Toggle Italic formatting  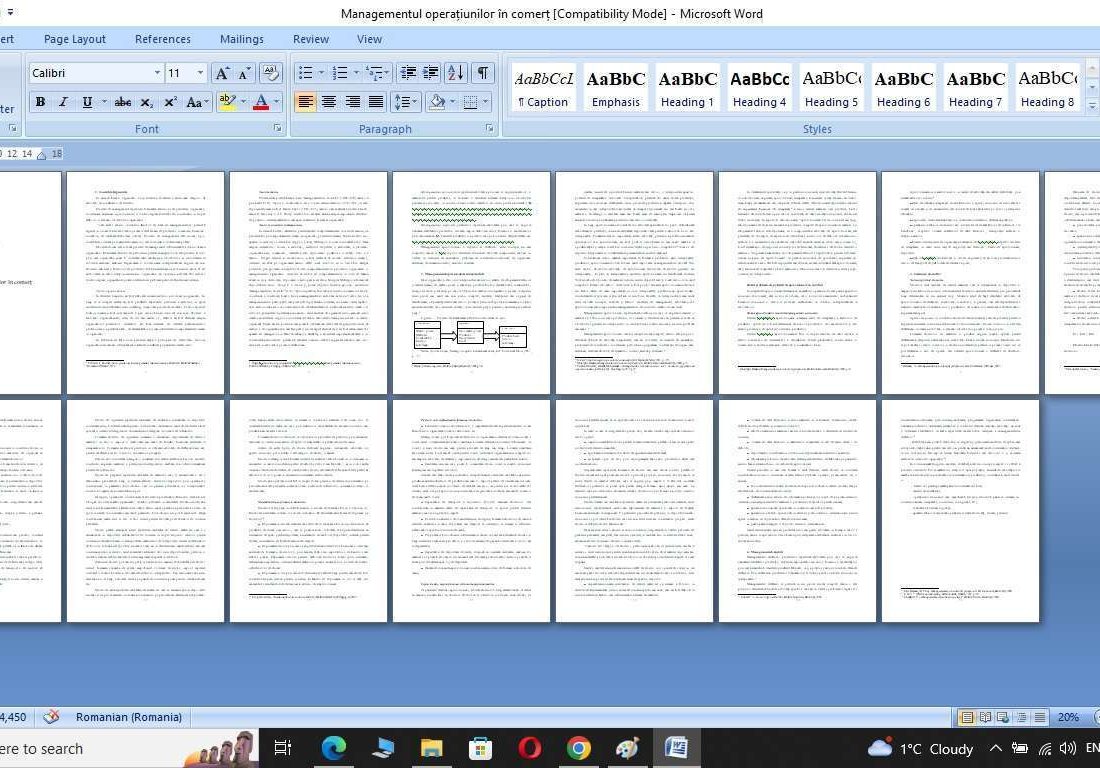click(63, 102)
